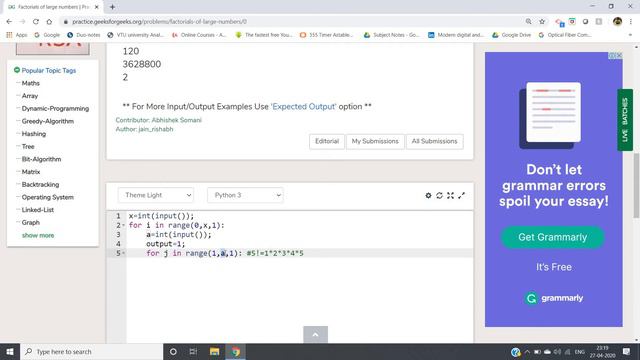Viewport: 640px width, 360px height.
Task: Open the Windows Start menu
Action: [x=10, y=351]
